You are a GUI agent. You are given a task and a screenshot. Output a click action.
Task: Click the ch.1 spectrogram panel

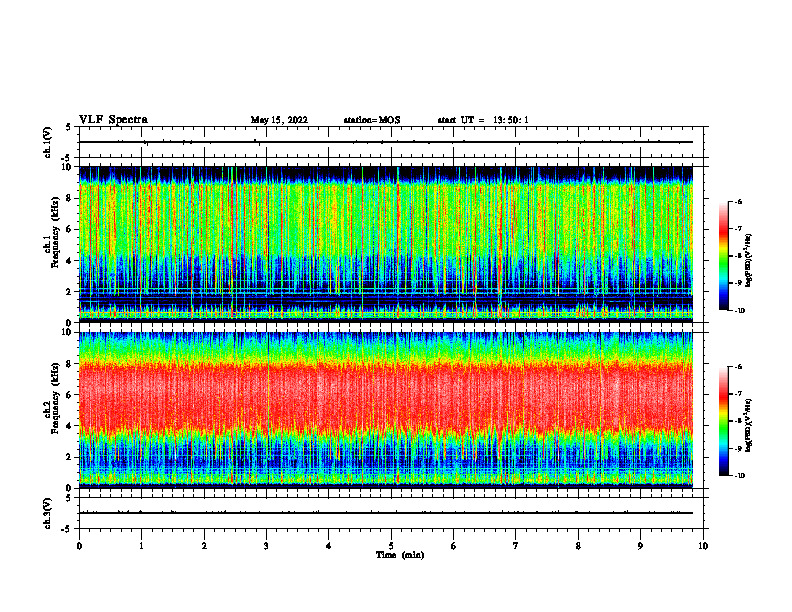point(386,244)
